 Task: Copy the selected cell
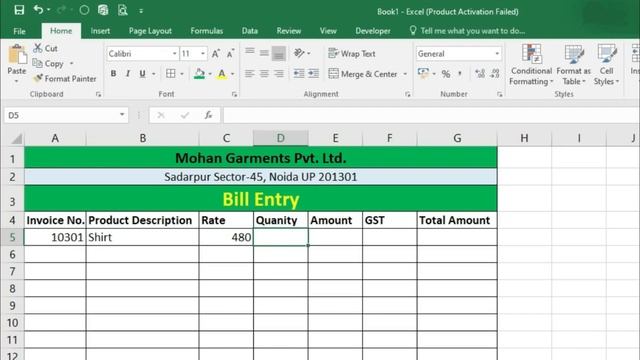pyautogui.click(x=49, y=64)
